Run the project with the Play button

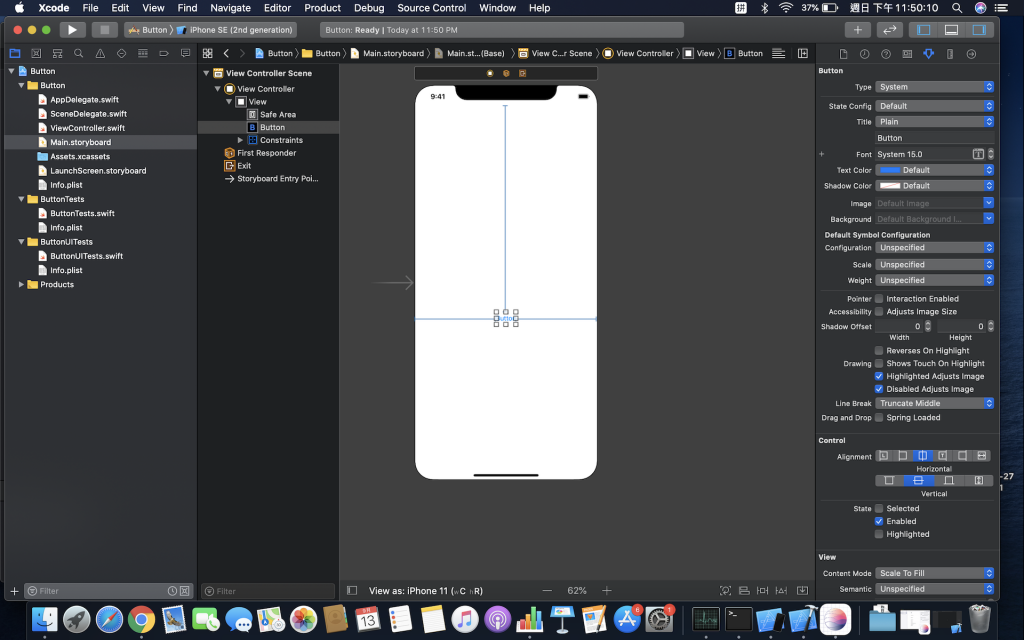point(72,30)
